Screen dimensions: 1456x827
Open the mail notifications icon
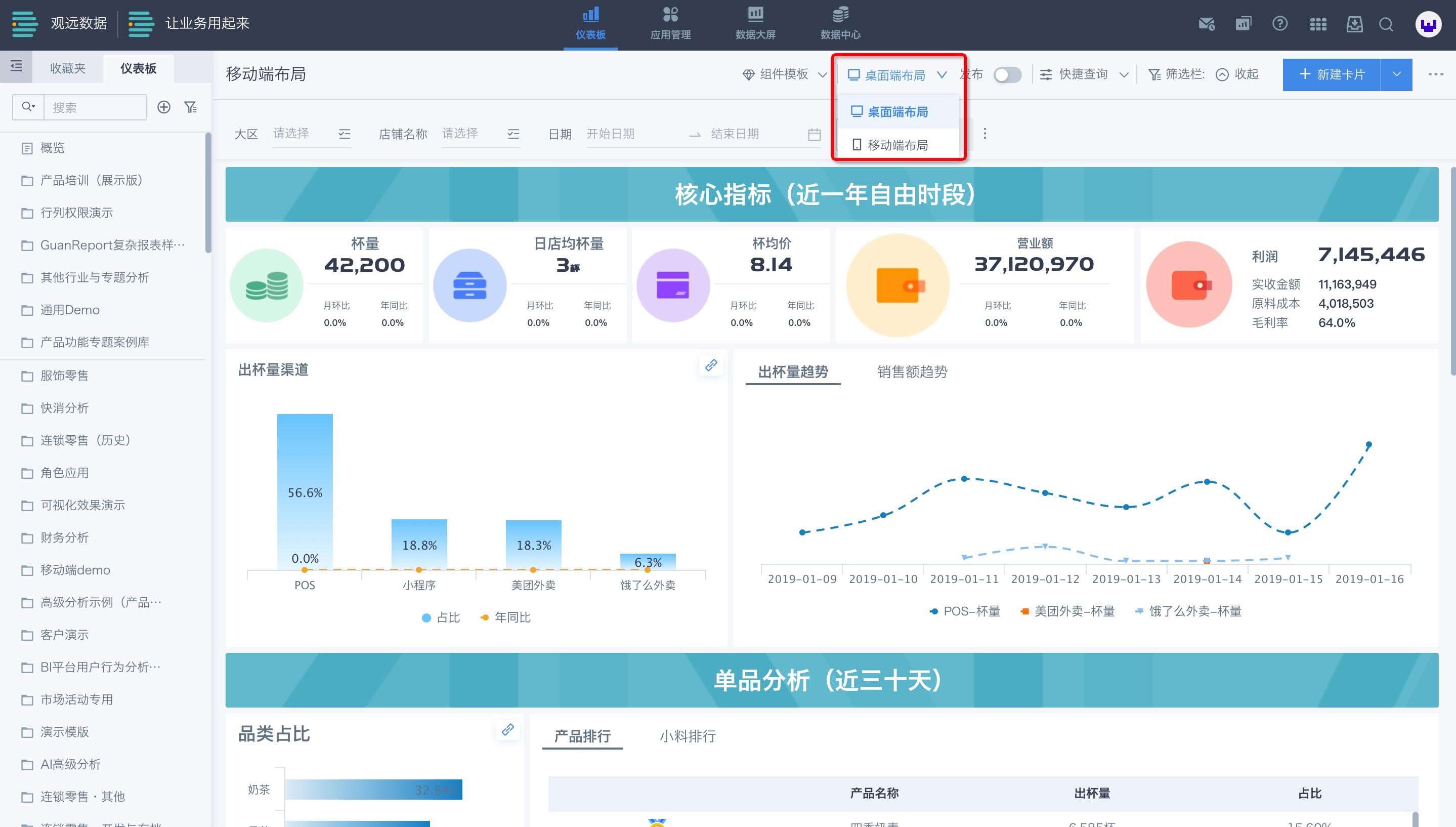[x=1206, y=24]
